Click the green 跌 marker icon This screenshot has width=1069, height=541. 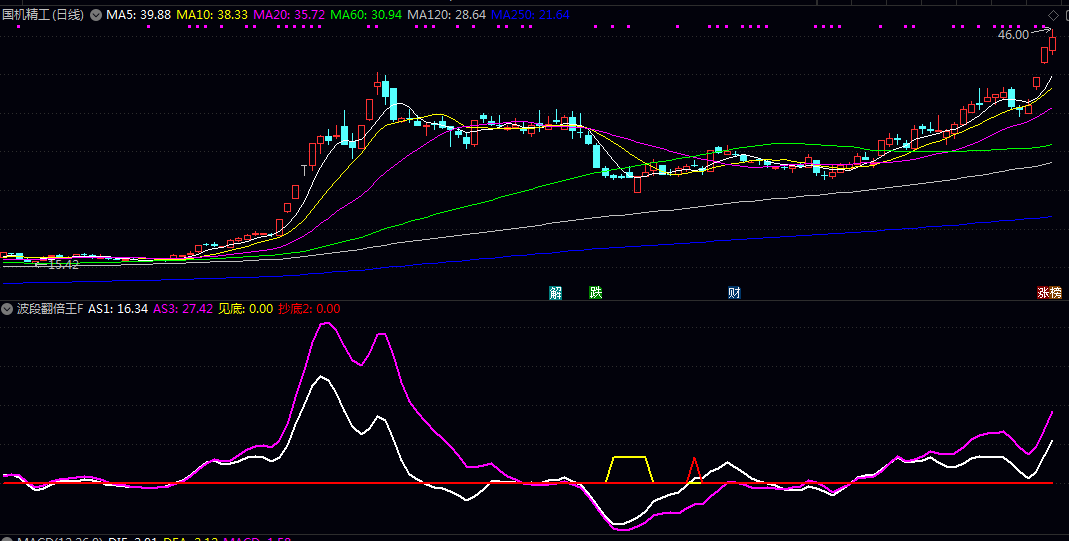click(x=596, y=293)
